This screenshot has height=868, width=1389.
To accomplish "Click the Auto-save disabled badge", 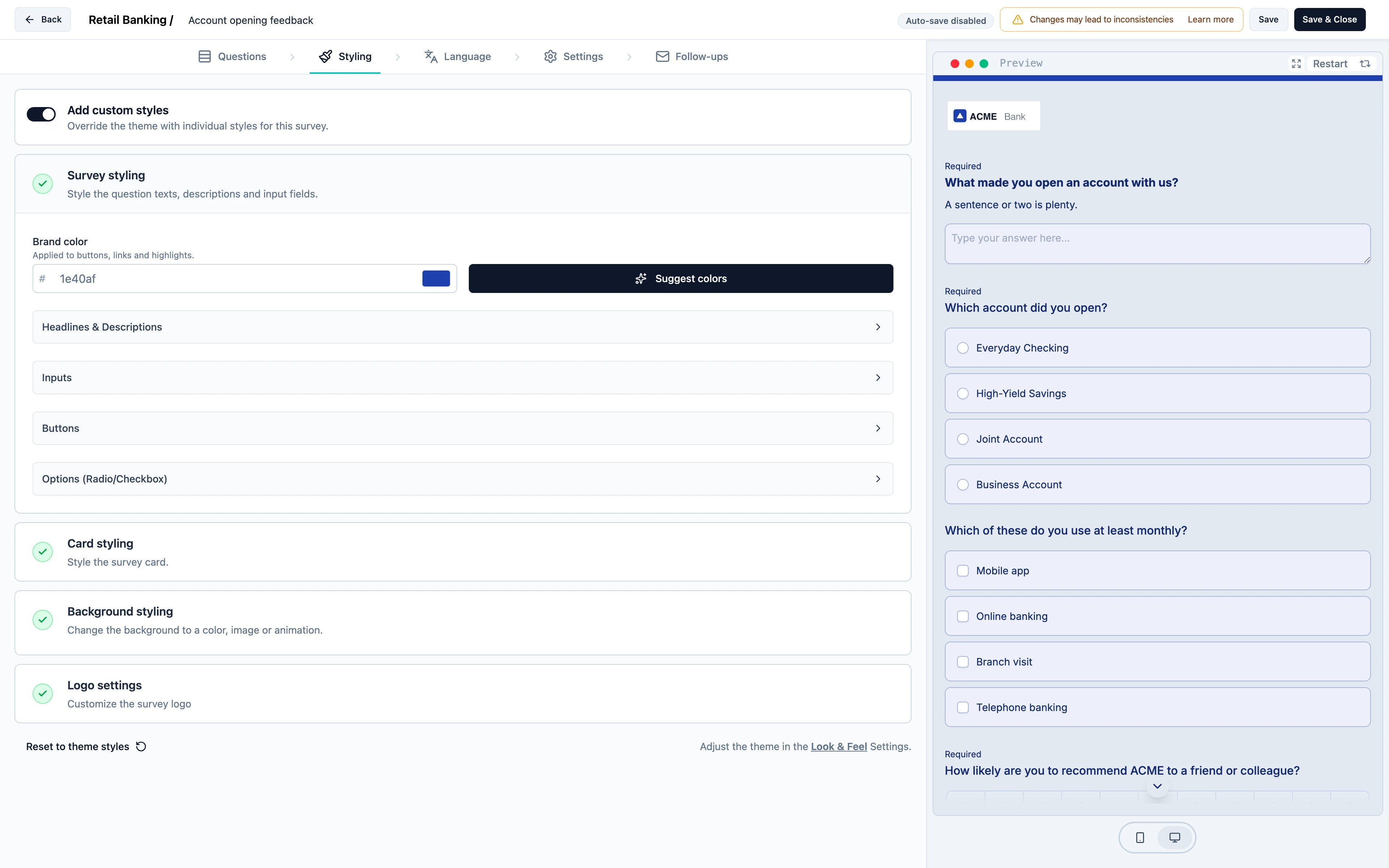I will (946, 21).
